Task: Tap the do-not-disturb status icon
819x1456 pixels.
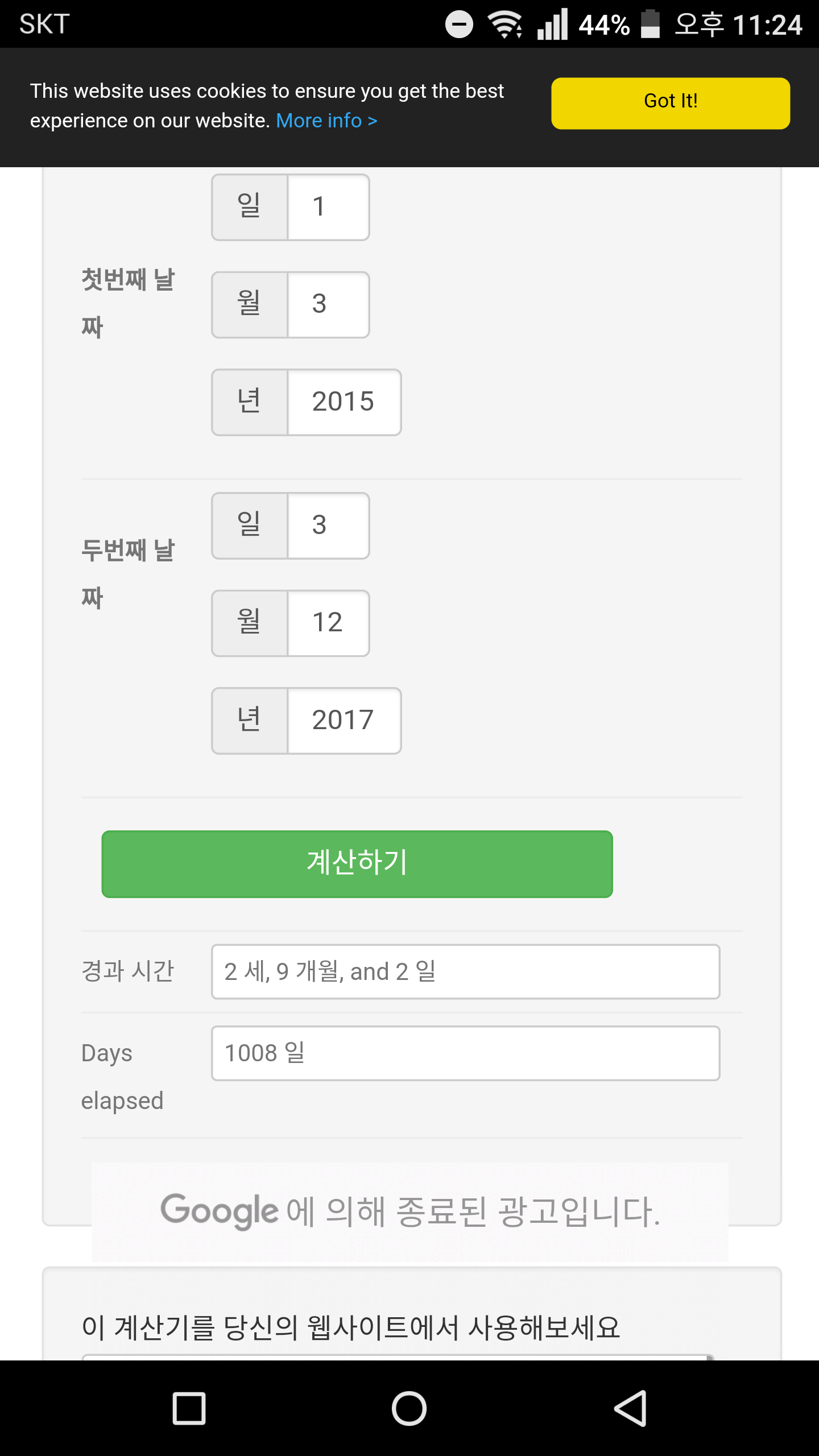Action: tap(459, 24)
